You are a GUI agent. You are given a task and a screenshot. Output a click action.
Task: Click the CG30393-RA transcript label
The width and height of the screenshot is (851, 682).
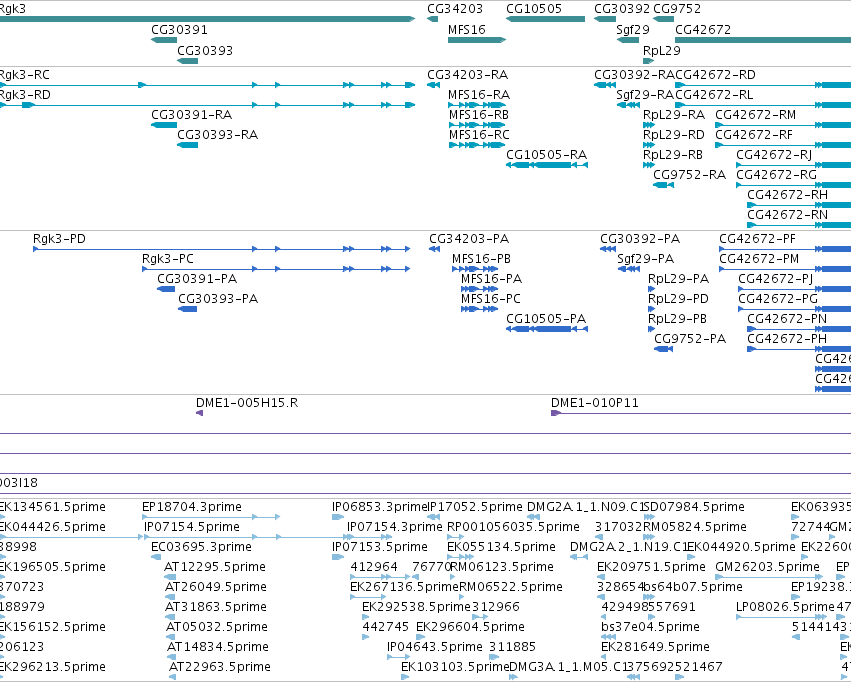(218, 135)
